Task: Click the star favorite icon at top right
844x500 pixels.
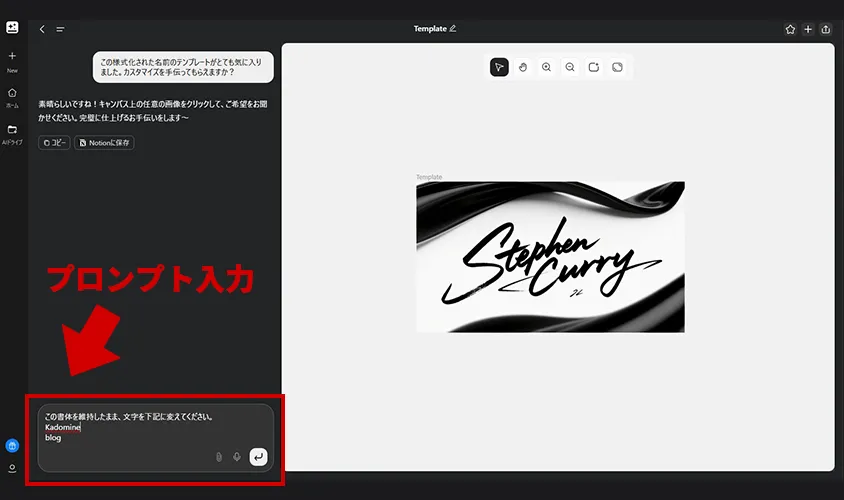Action: [x=790, y=29]
